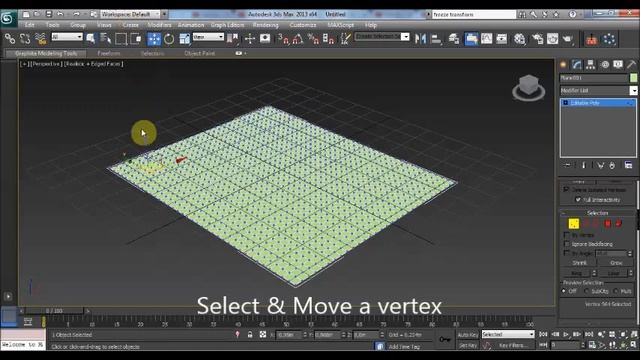Open the Rendering menu
Screen dimensions: 640x360
[x=265, y=25]
